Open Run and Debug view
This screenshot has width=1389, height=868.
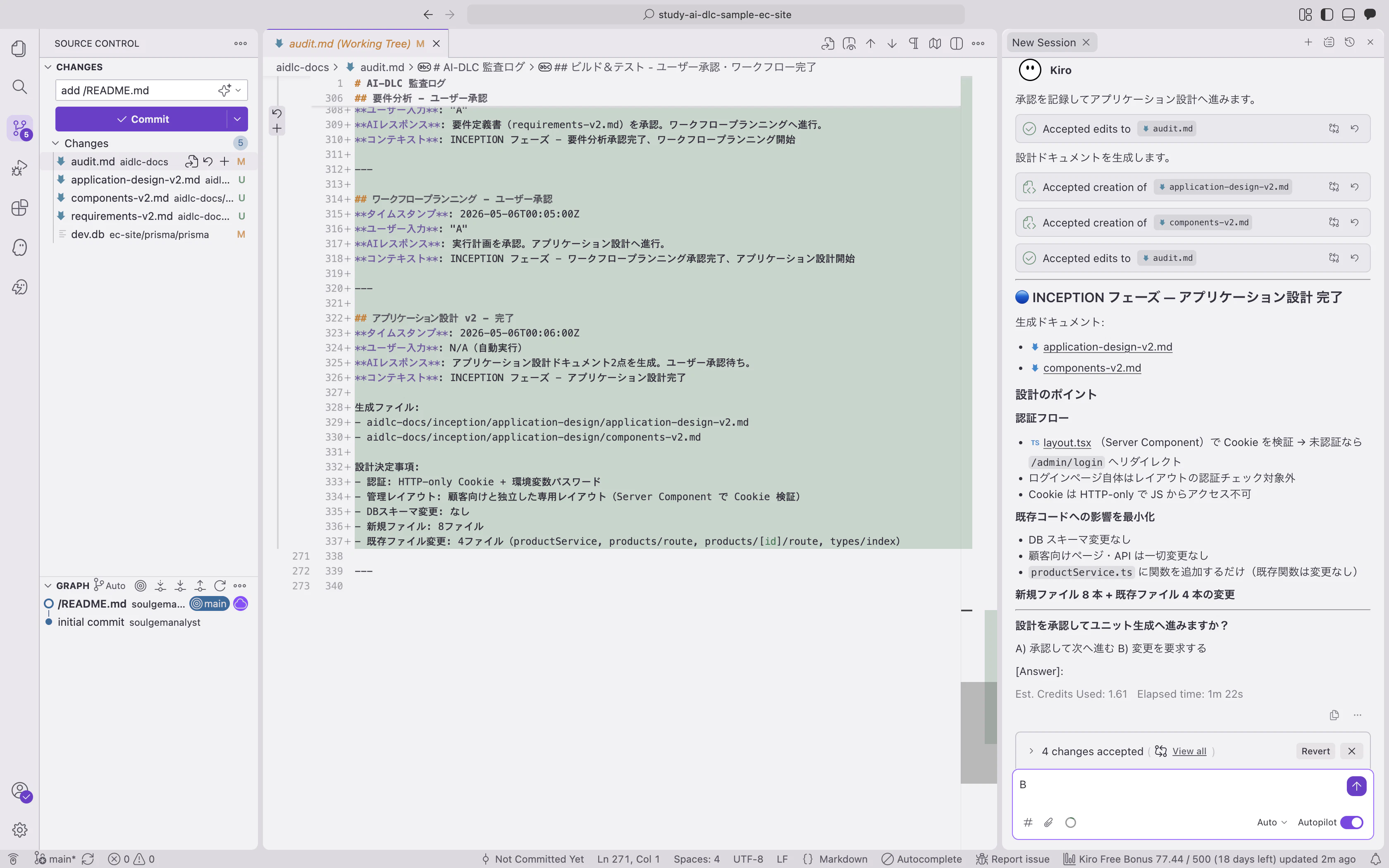click(19, 168)
